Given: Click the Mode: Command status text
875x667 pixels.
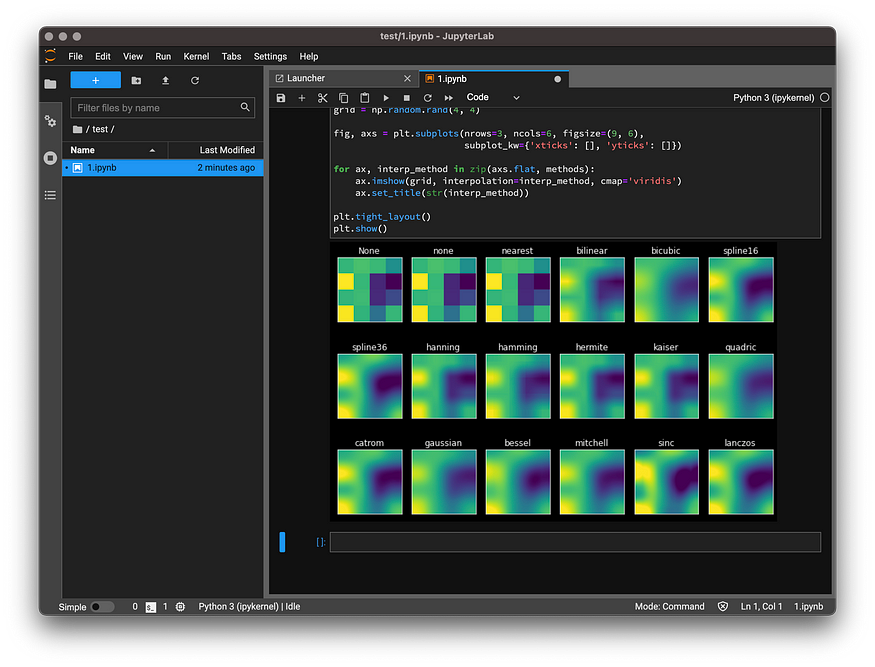Looking at the screenshot, I should (669, 607).
